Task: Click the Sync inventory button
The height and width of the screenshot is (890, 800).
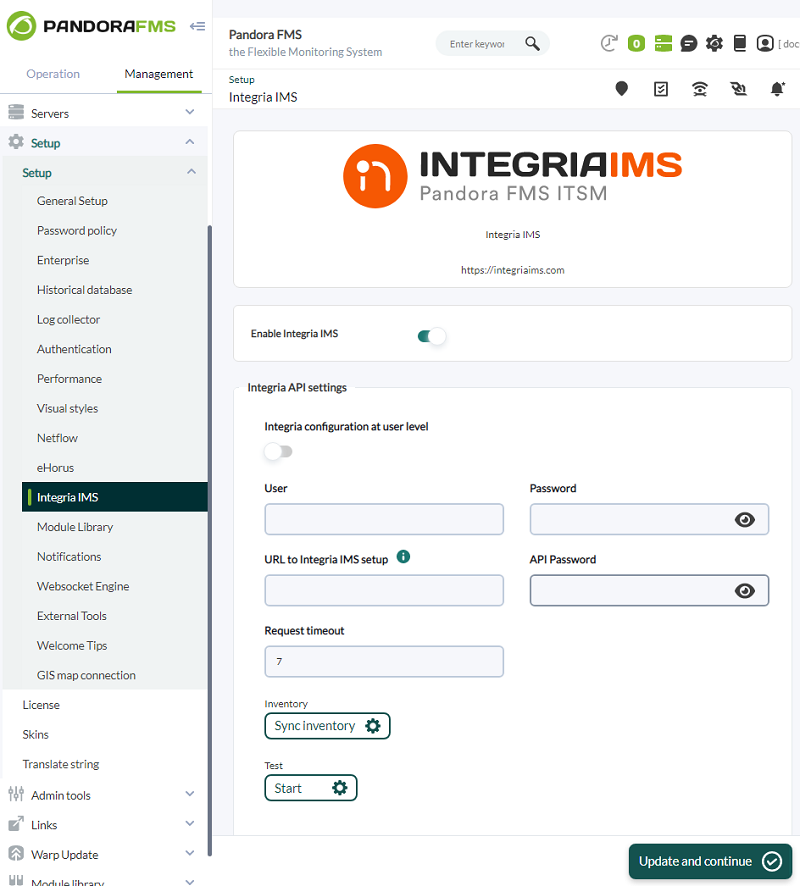Action: tap(327, 726)
